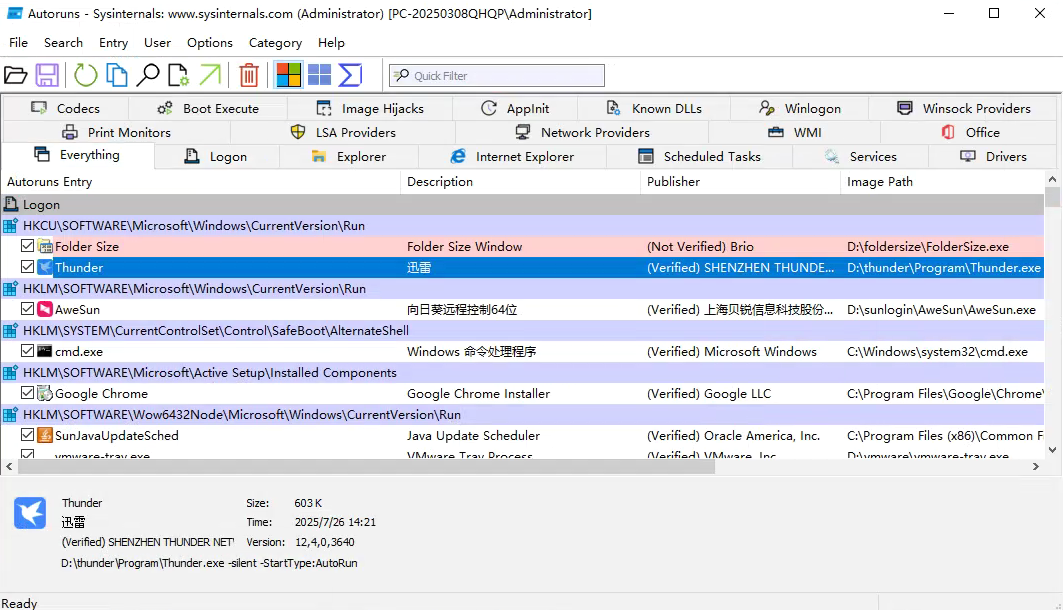Click the Google Chrome entry icon
The height and width of the screenshot is (610, 1063).
click(45, 394)
